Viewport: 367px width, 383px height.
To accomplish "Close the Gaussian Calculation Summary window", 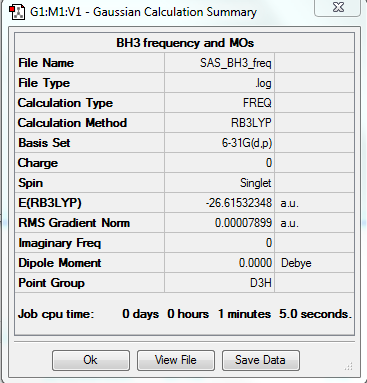I will 337,7.
